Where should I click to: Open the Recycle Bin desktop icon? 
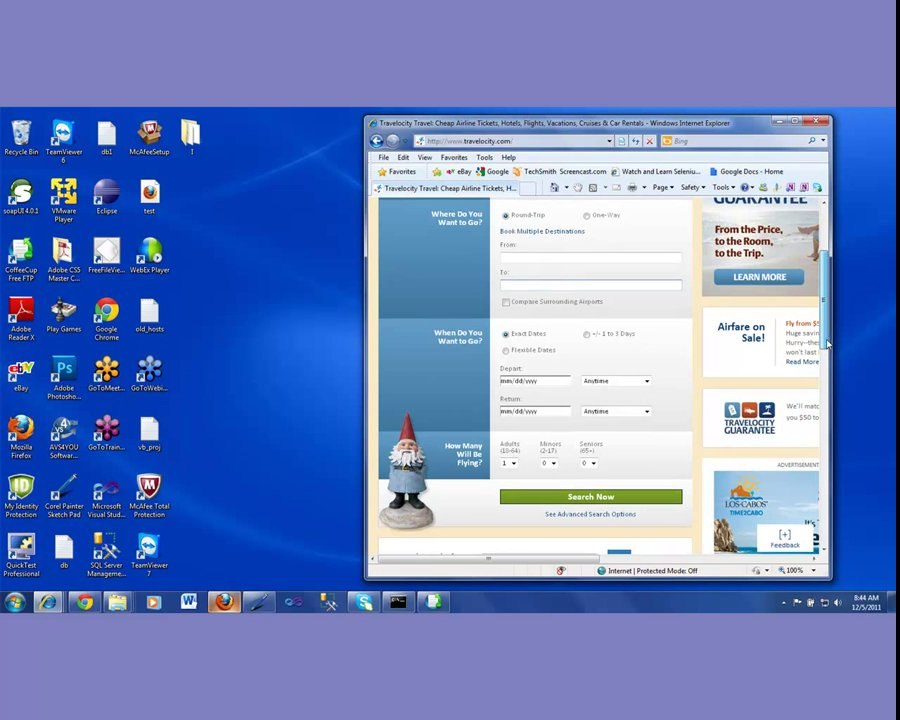(21, 138)
